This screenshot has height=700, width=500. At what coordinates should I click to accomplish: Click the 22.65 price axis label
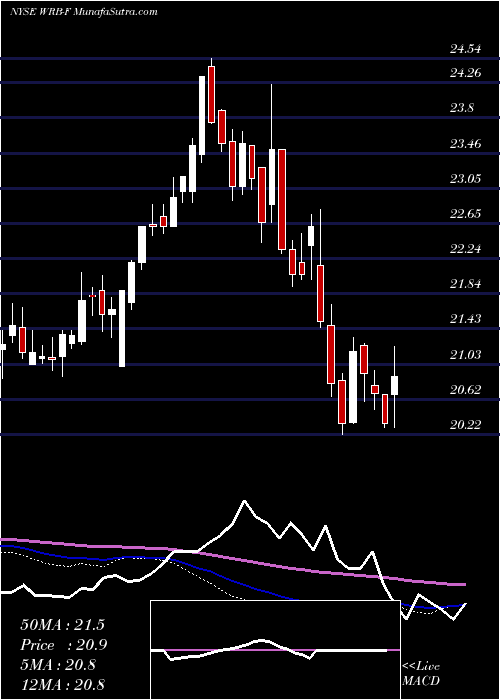(466, 214)
